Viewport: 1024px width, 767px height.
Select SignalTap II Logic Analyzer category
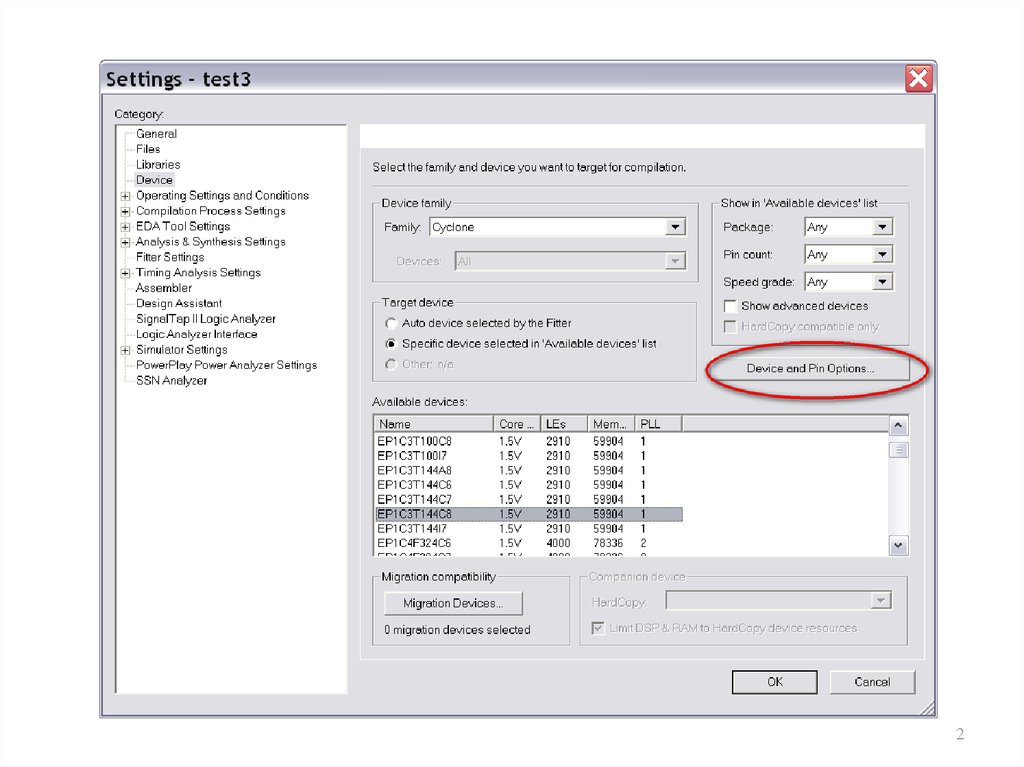coord(205,319)
